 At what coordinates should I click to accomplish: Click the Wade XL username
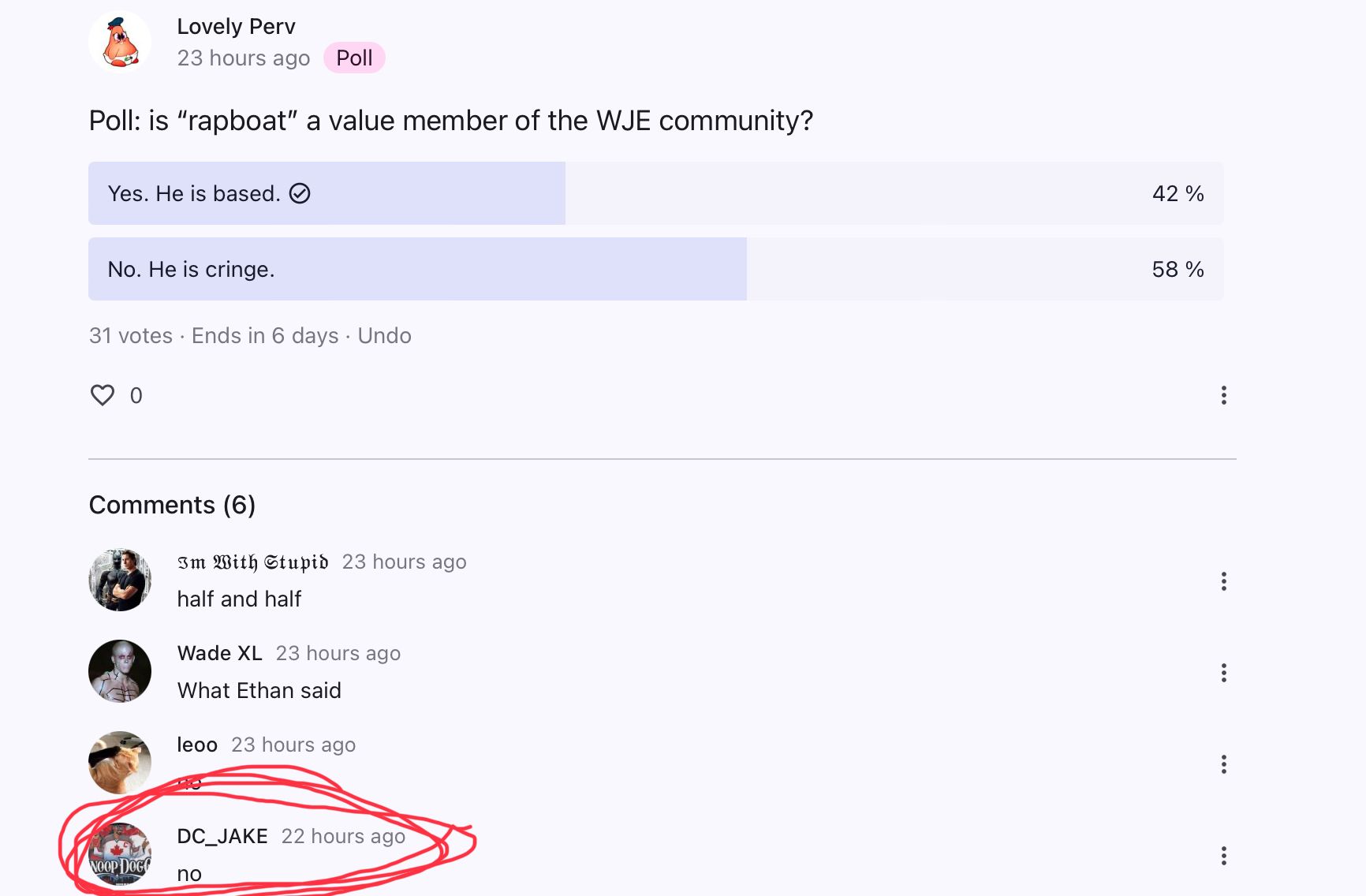tap(219, 653)
